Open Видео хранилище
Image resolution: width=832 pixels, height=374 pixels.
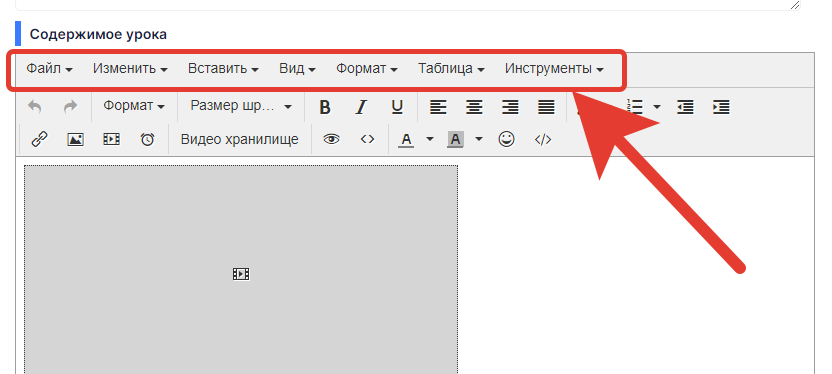pyautogui.click(x=240, y=140)
